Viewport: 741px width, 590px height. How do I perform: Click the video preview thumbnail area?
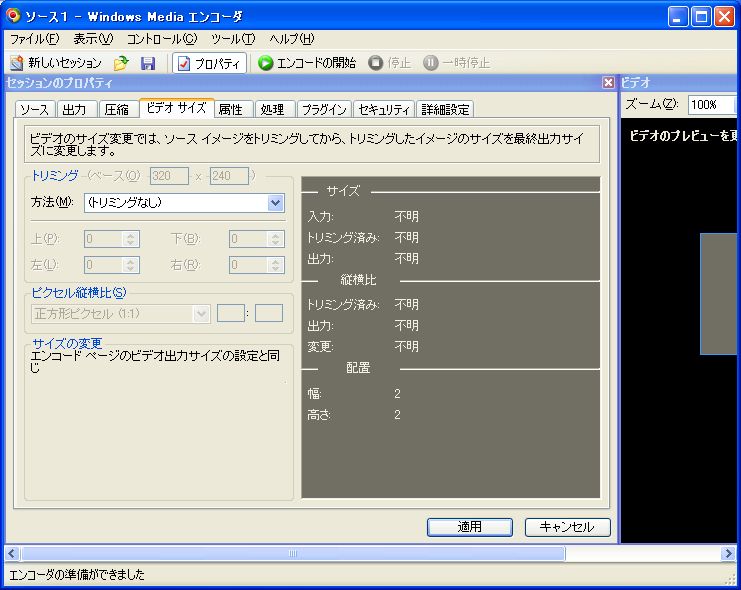click(719, 294)
